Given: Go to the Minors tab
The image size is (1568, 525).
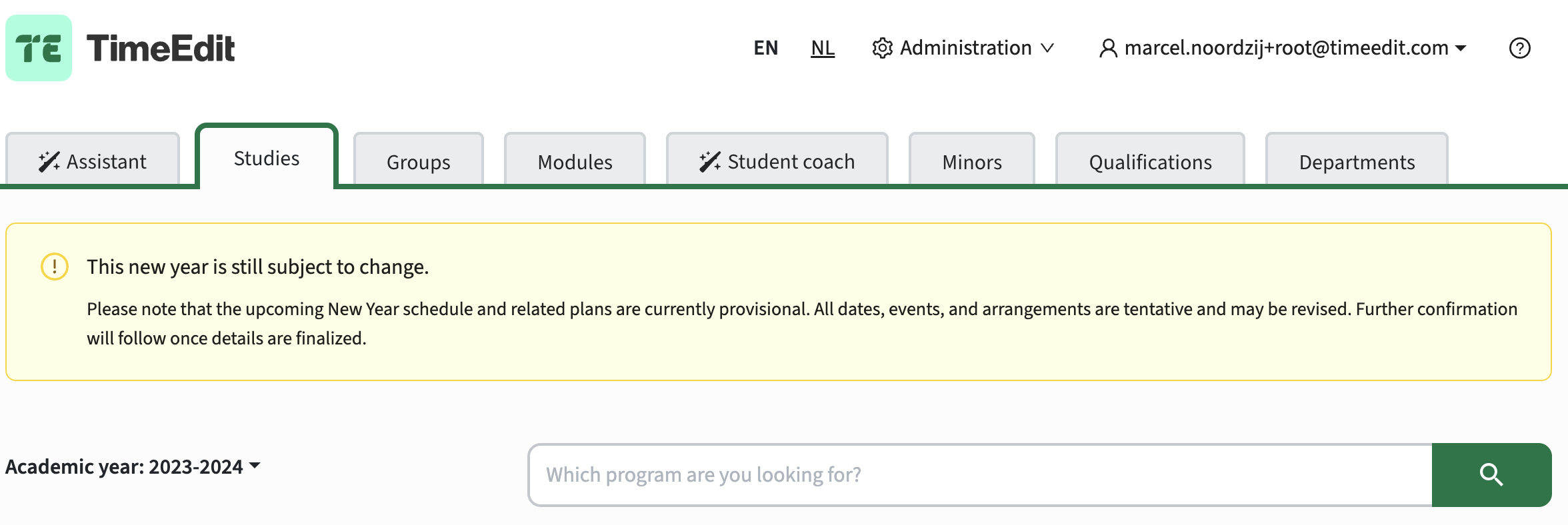Looking at the screenshot, I should pos(972,161).
